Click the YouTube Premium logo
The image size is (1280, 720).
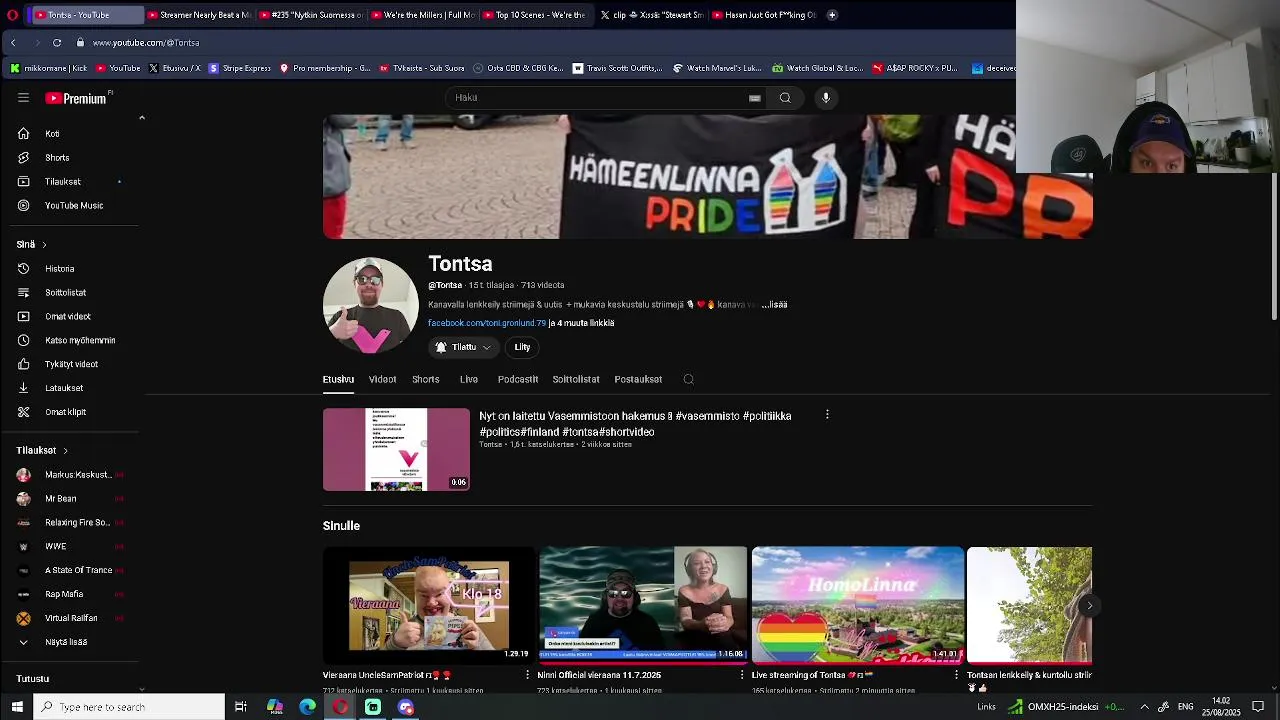click(x=77, y=98)
